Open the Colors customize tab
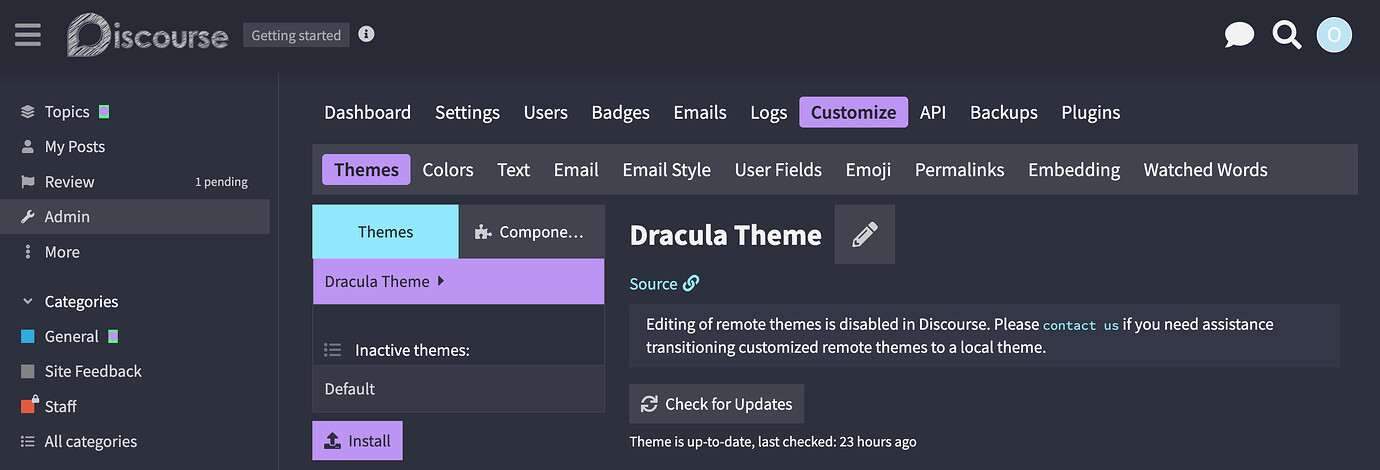 point(447,170)
